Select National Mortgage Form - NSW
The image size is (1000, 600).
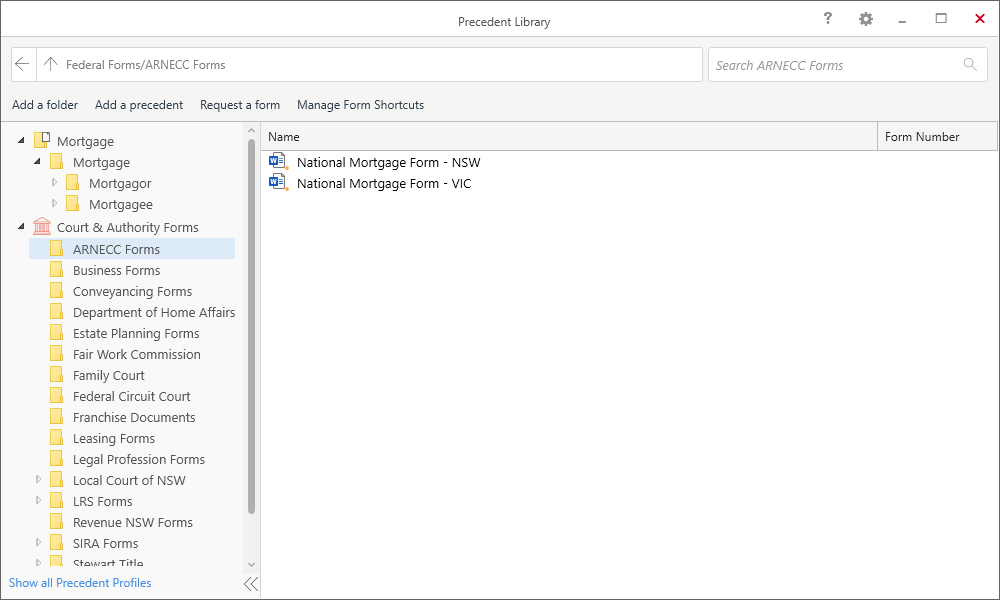coord(388,163)
